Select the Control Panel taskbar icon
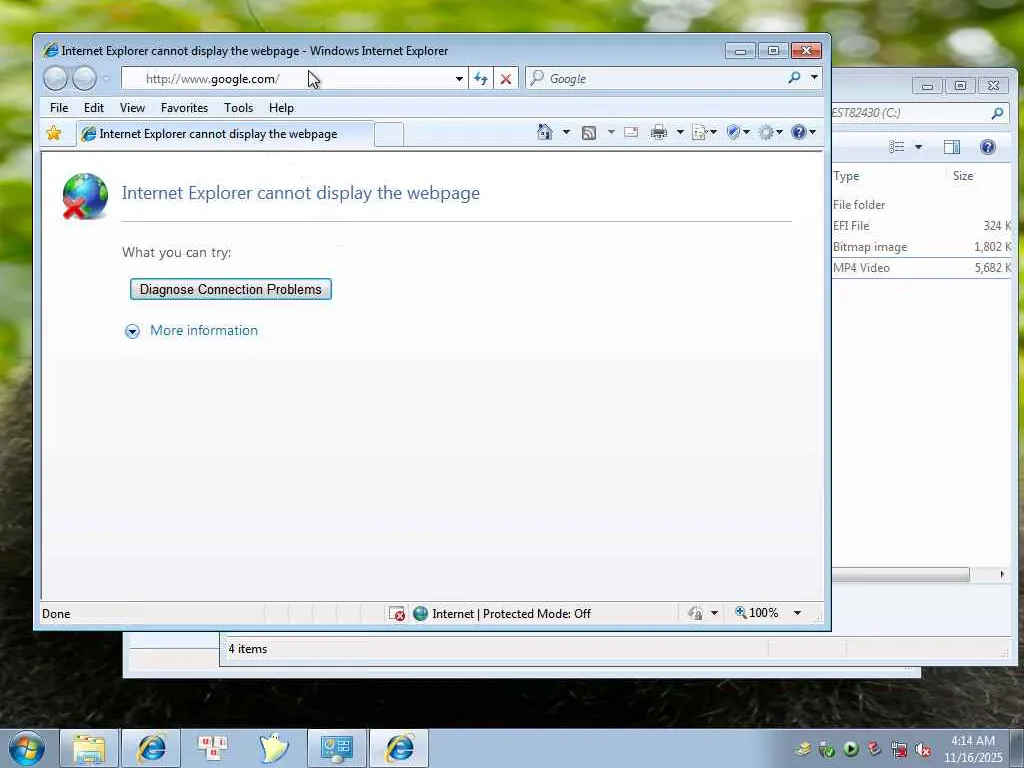Image resolution: width=1024 pixels, height=768 pixels. pyautogui.click(x=337, y=748)
